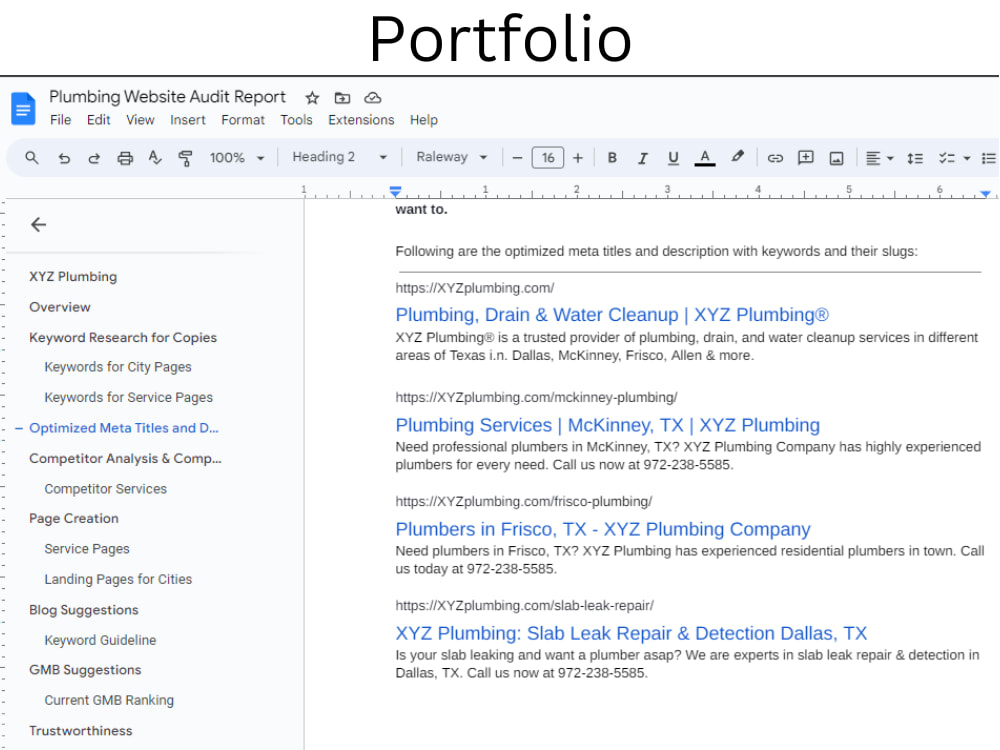
Task: Open the checklist options dropdown arrow
Action: coord(967,158)
